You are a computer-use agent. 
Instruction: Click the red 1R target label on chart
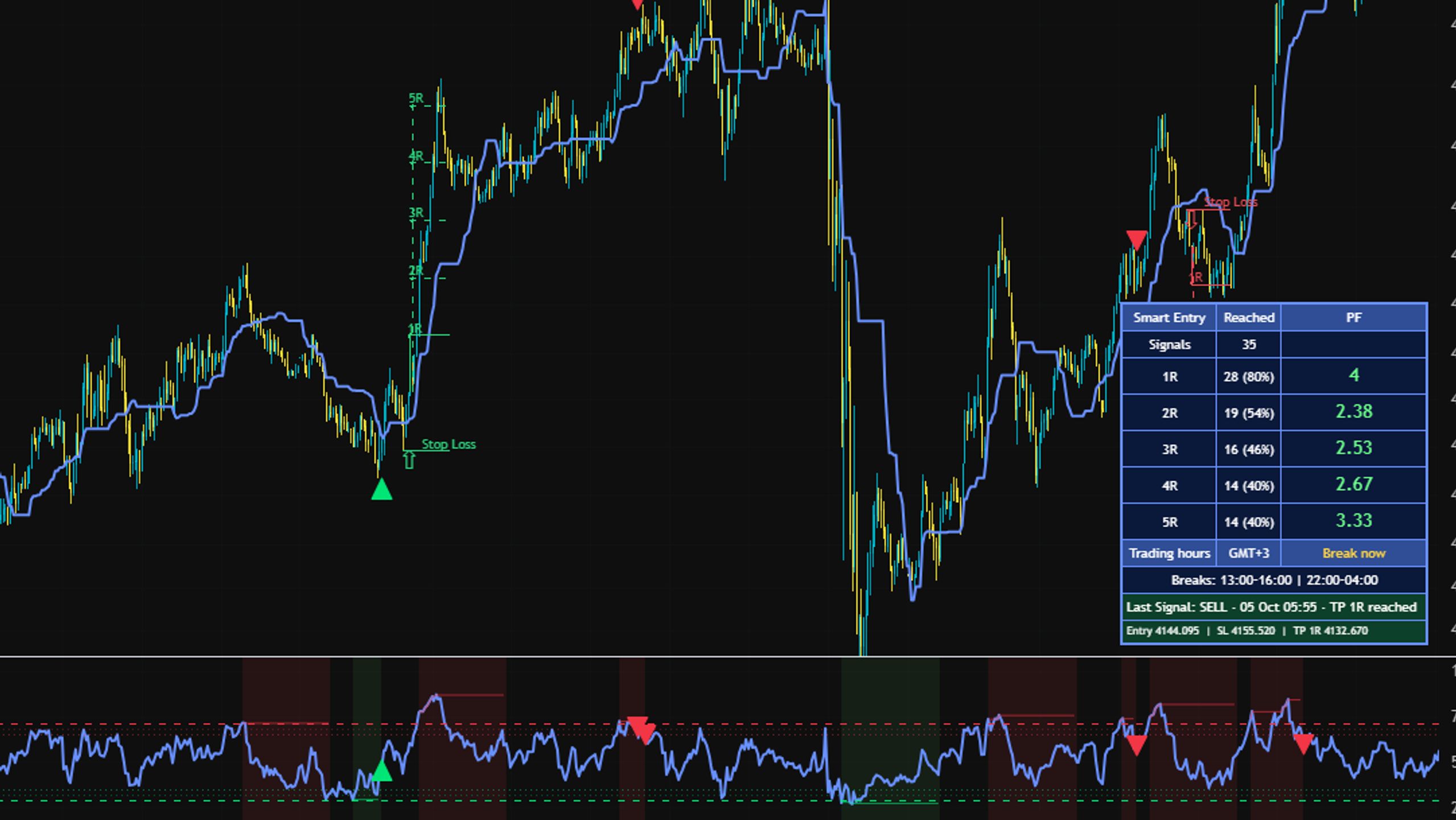(x=1196, y=277)
